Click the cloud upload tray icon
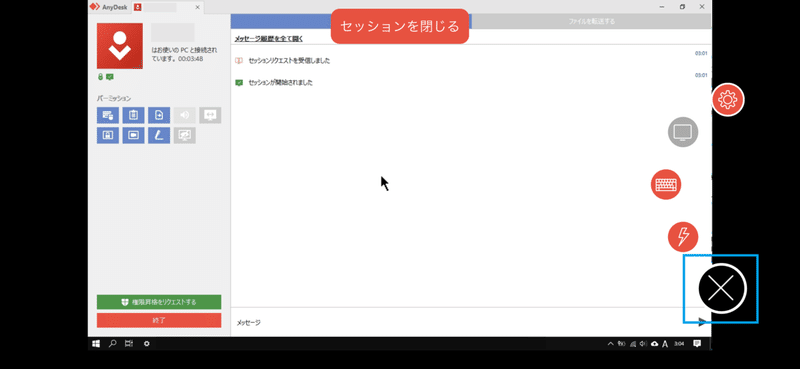The width and height of the screenshot is (800, 369). point(655,344)
